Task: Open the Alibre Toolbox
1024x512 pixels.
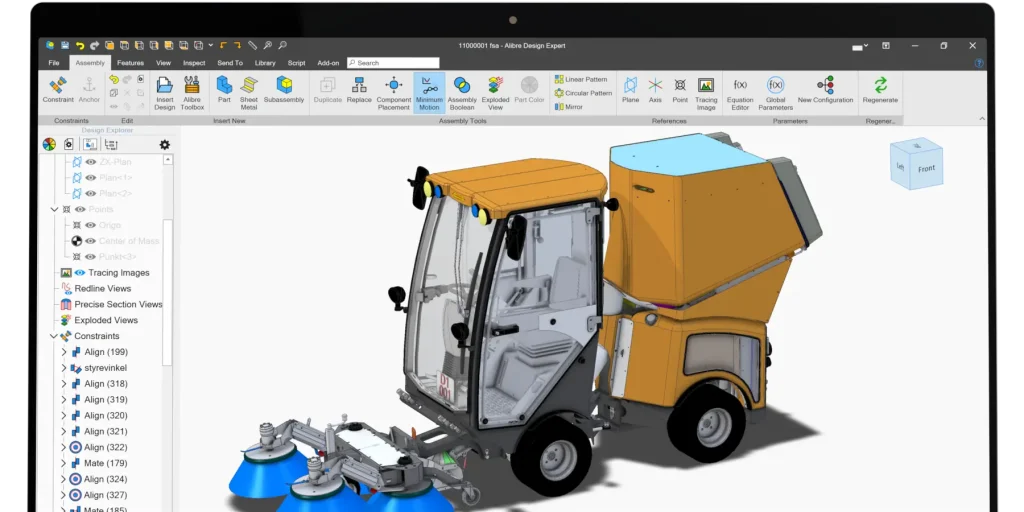Action: pyautogui.click(x=192, y=90)
